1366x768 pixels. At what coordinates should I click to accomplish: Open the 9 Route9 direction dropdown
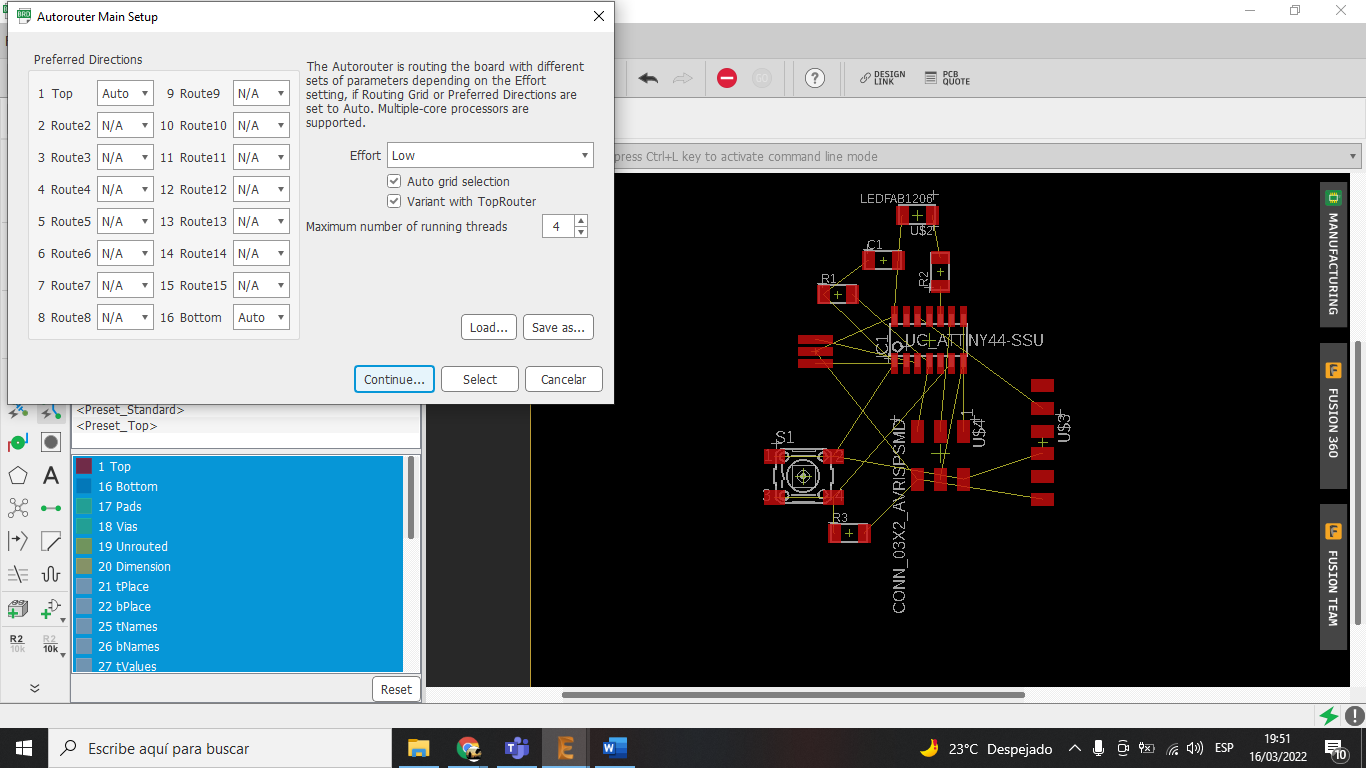pyautogui.click(x=262, y=93)
